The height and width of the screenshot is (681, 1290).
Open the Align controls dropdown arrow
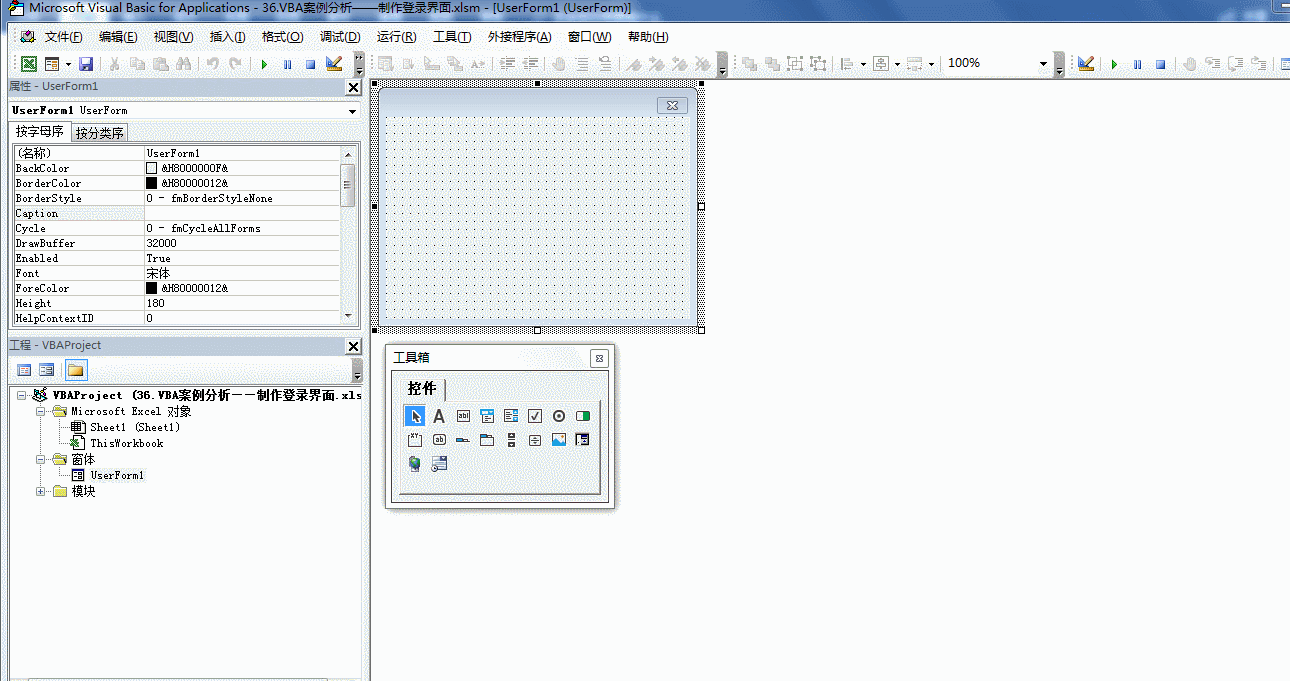coord(862,64)
